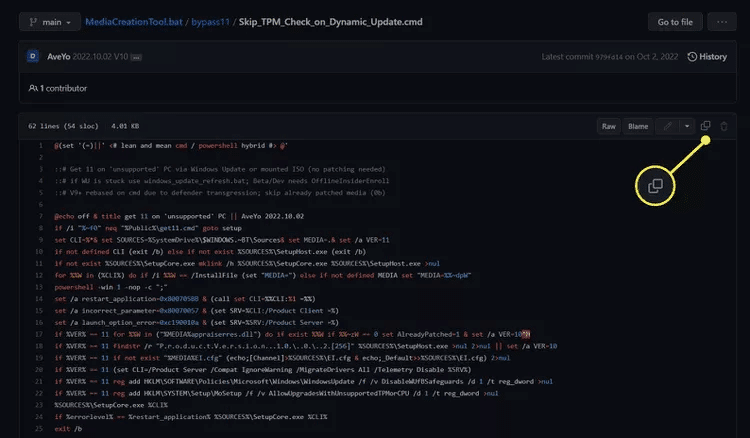This screenshot has height=438, width=750.
Task: Click the 'on Oct 2, 2022' commit date
Action: click(x=651, y=56)
